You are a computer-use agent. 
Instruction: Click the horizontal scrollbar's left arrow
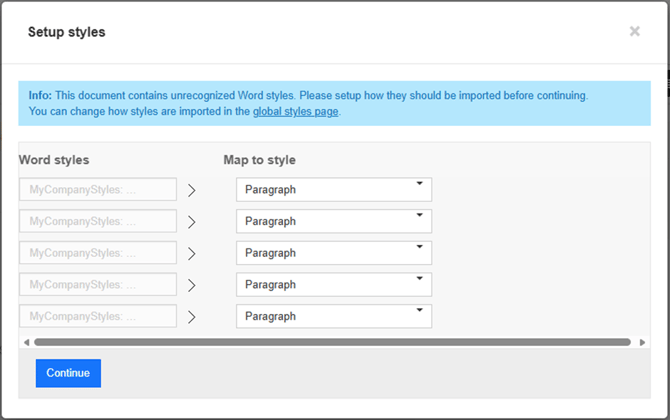26,342
